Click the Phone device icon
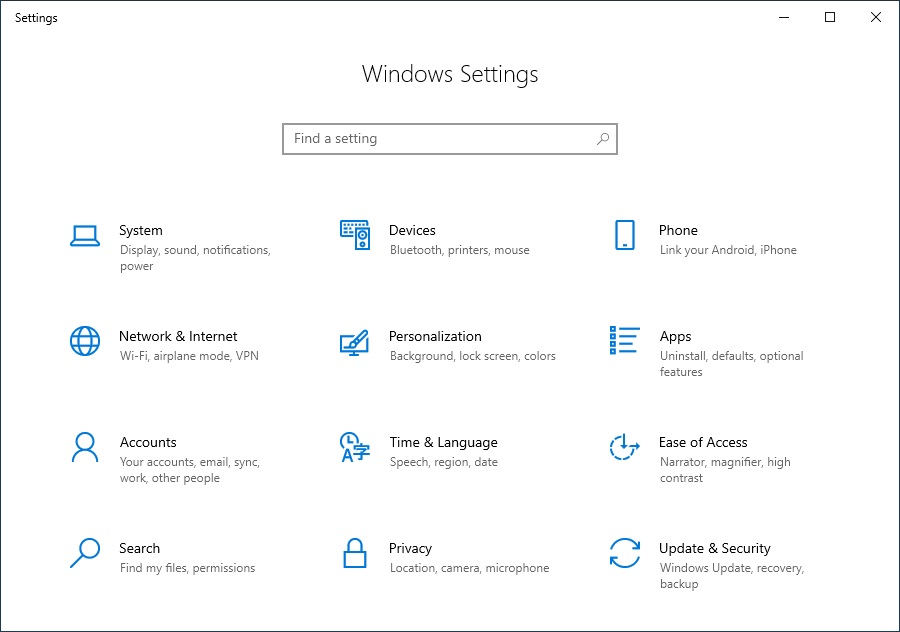This screenshot has height=632, width=900. click(624, 235)
